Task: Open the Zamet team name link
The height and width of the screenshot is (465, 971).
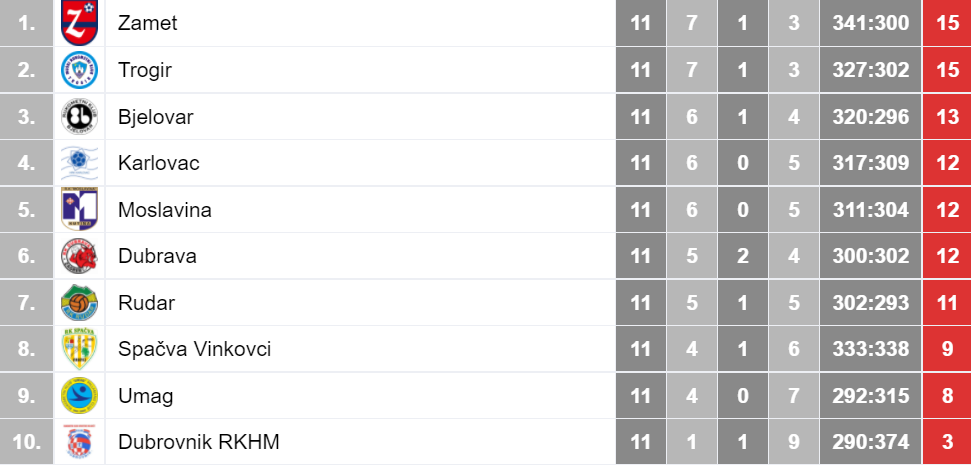Action: point(147,23)
